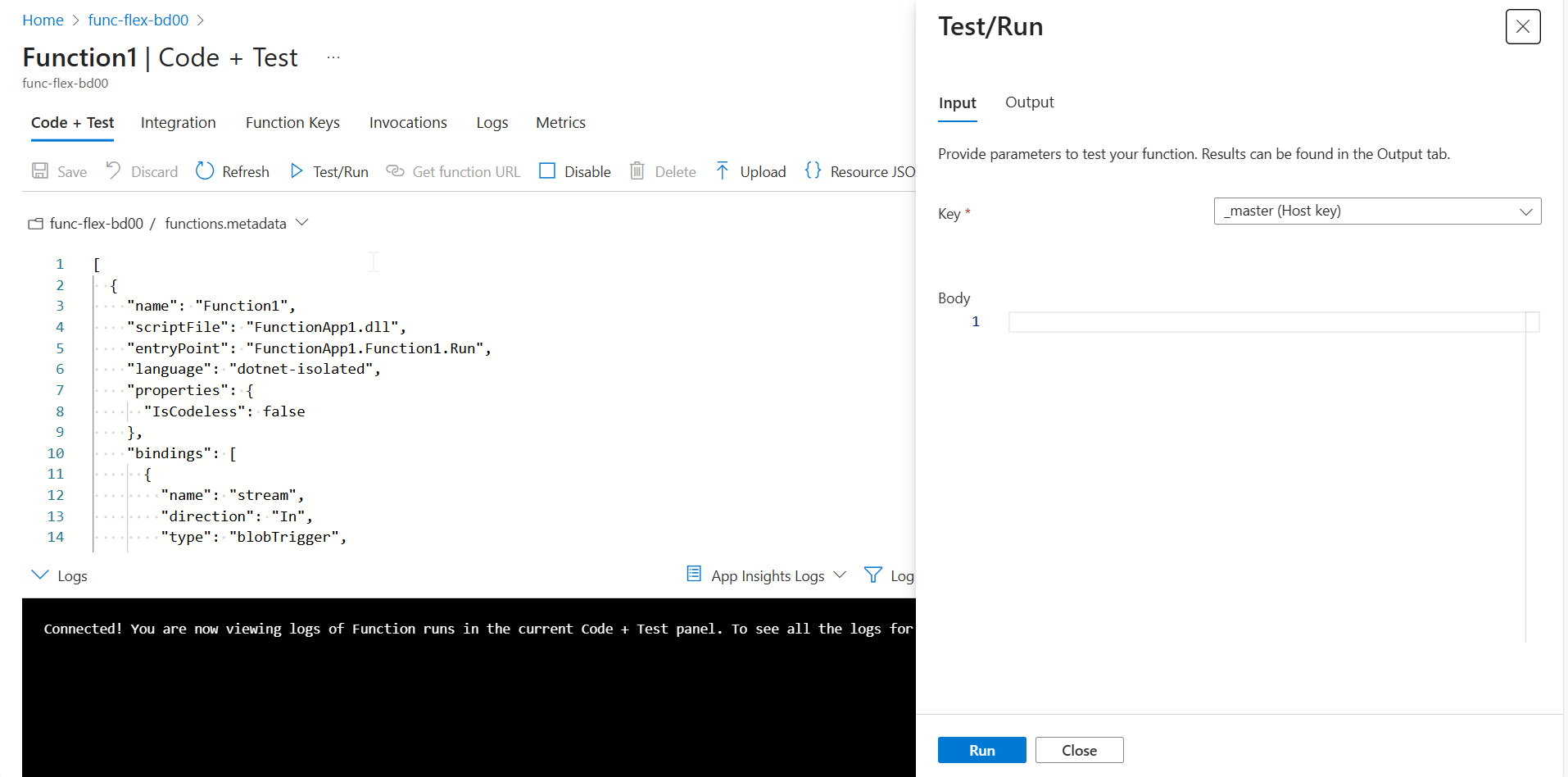Collapse the Logs section chevron

click(x=39, y=575)
